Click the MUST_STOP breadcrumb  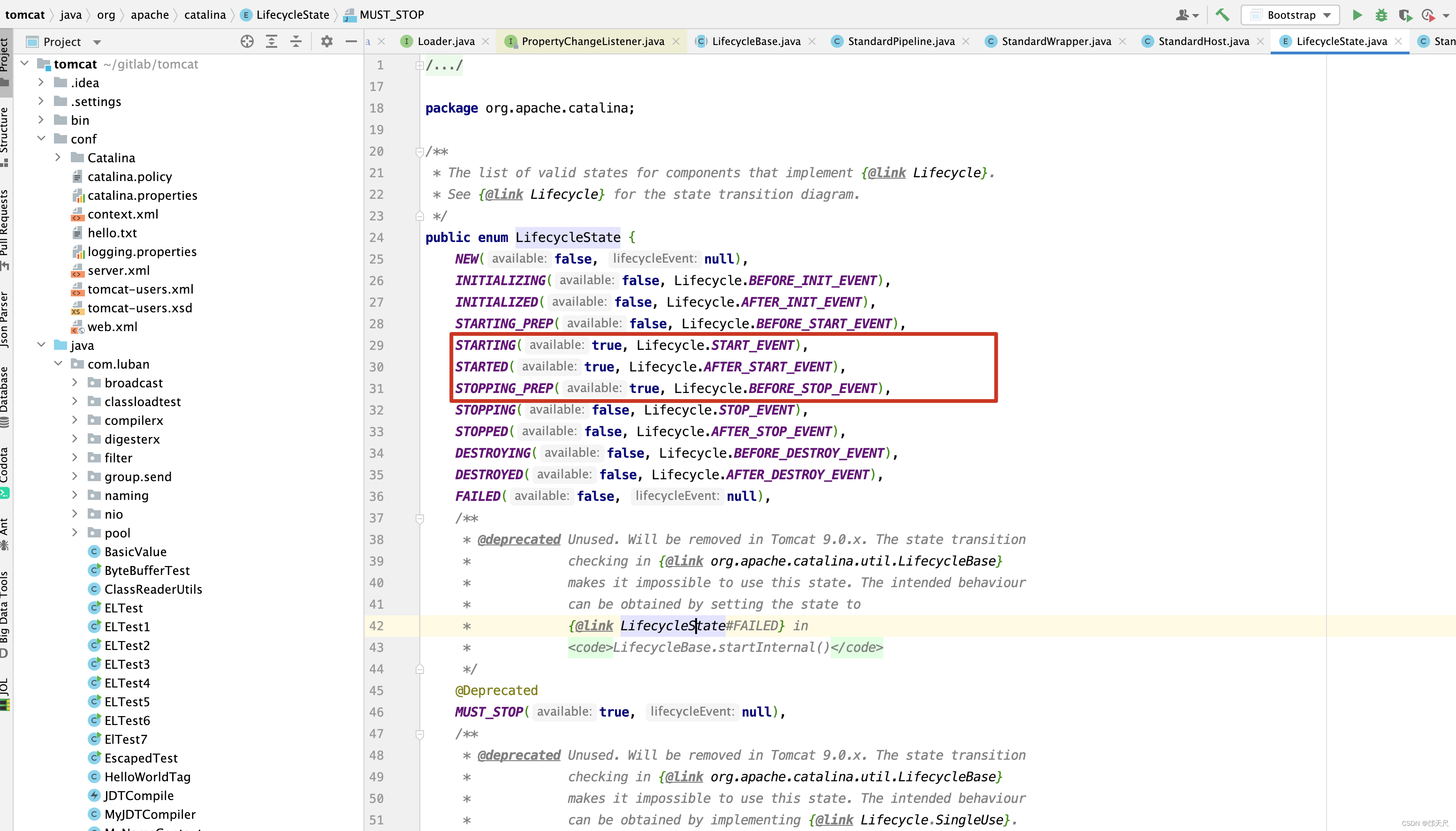pos(391,15)
